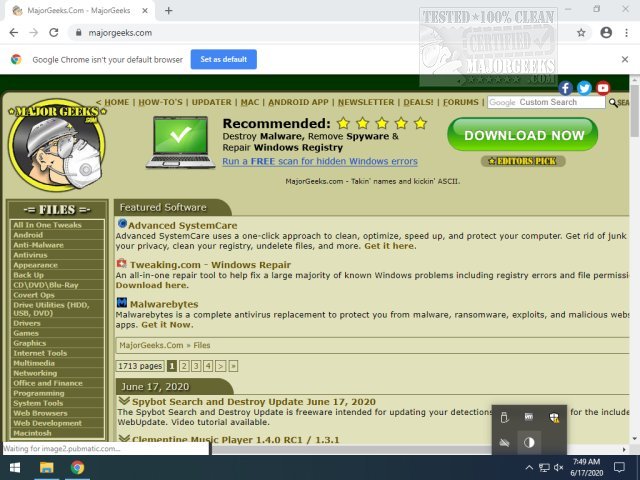Click Windows Security shield tray icon
This screenshot has width=640, height=480.
(x=554, y=418)
